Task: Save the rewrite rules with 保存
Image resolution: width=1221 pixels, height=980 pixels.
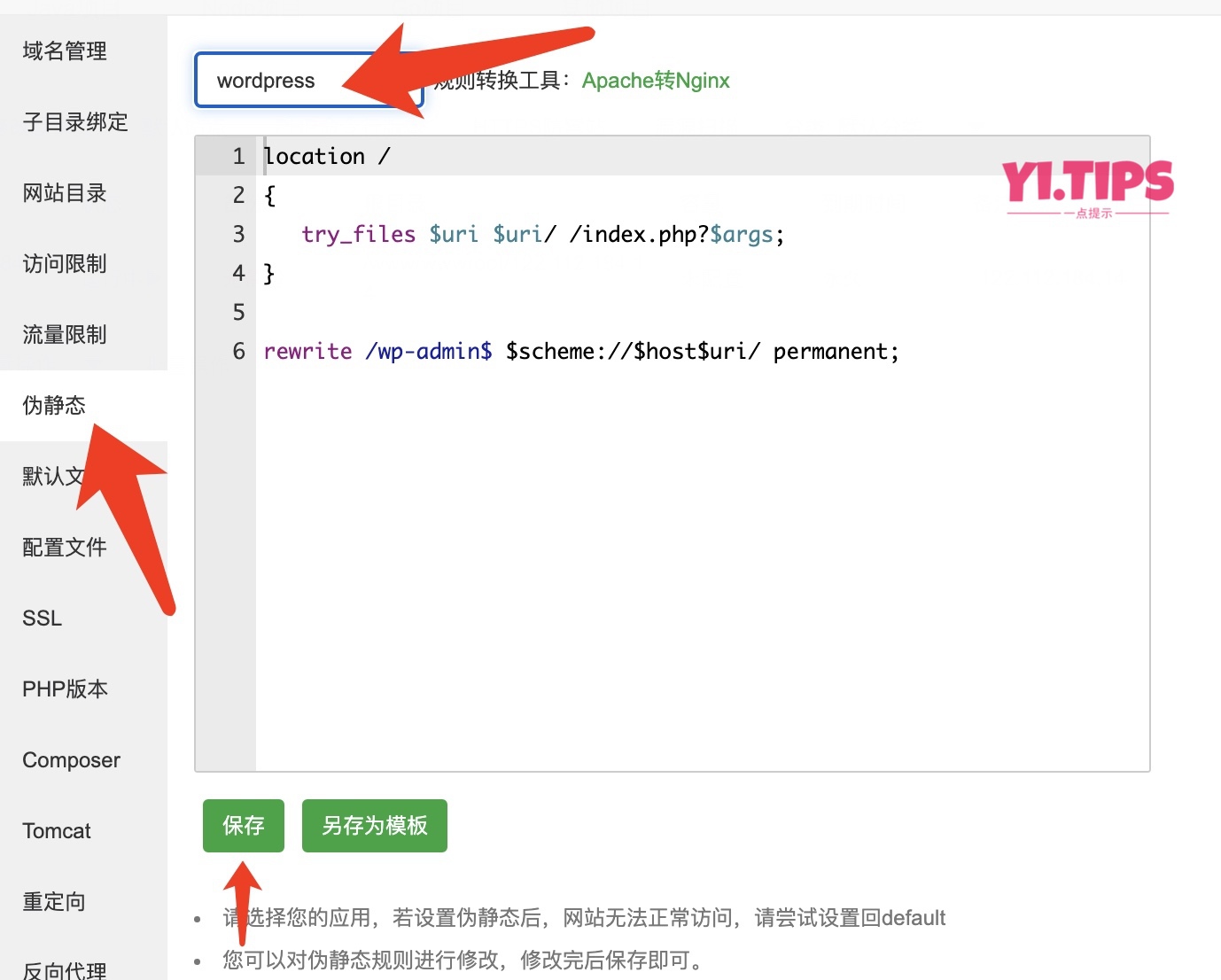Action: tap(243, 826)
